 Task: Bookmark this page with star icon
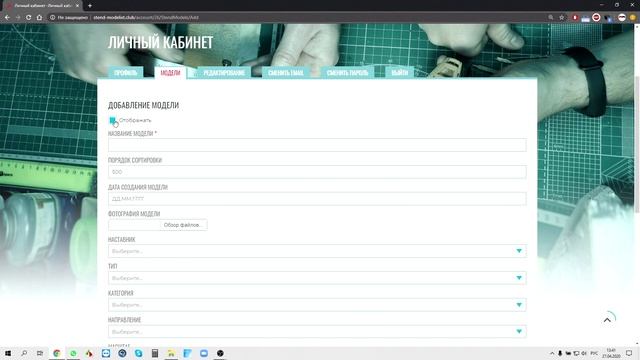[x=562, y=18]
